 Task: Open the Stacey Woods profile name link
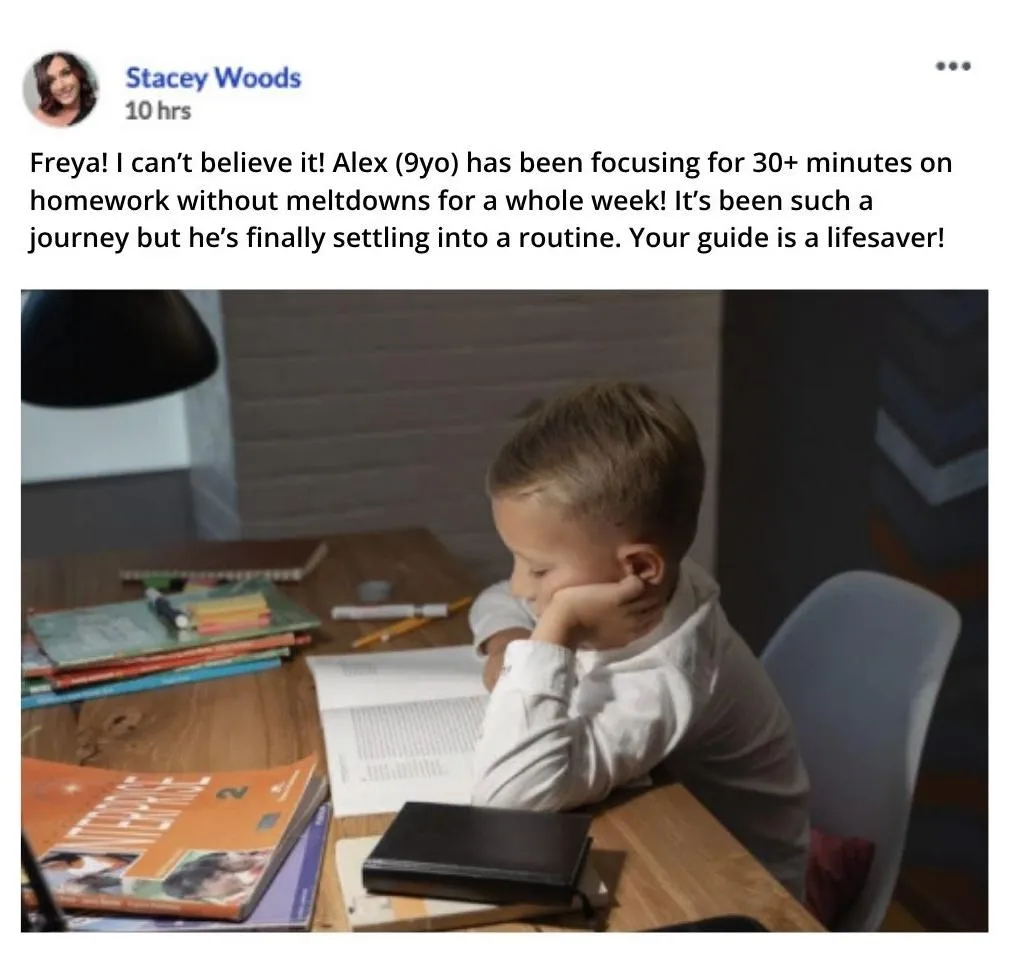pos(213,77)
